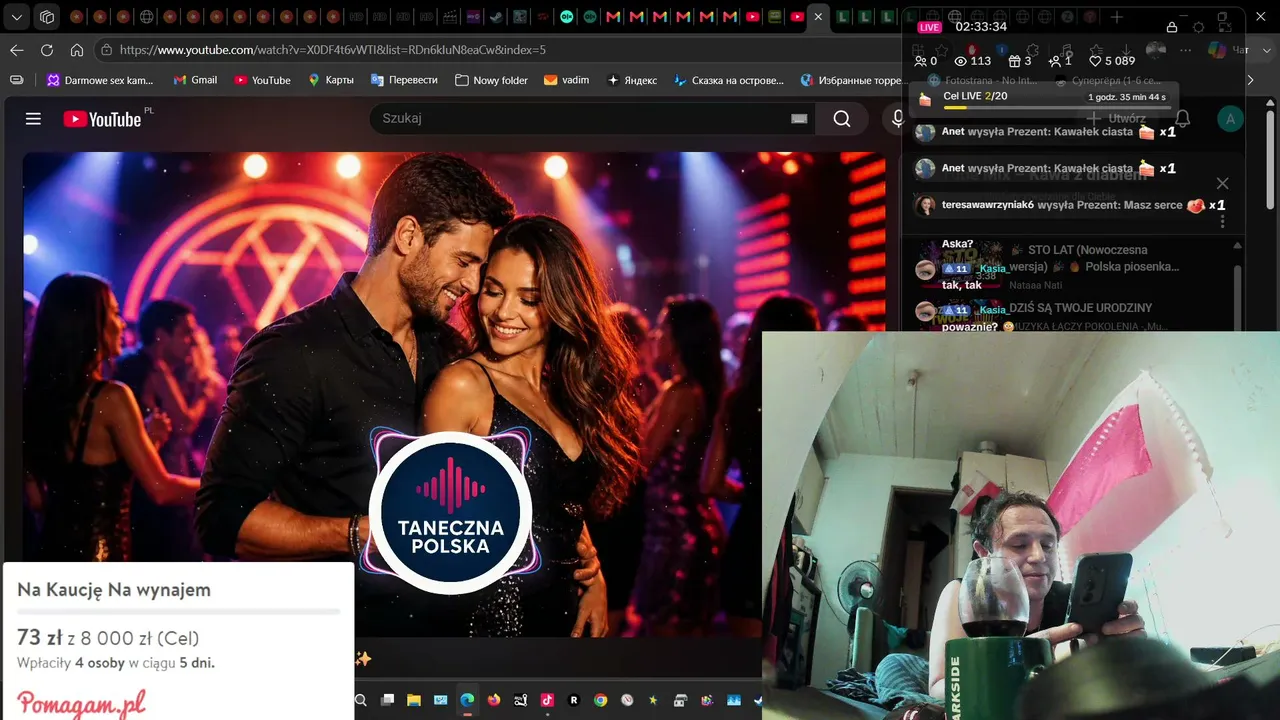The height and width of the screenshot is (720, 1280).
Task: Open a new browser tab with plus
Action: [x=1116, y=17]
